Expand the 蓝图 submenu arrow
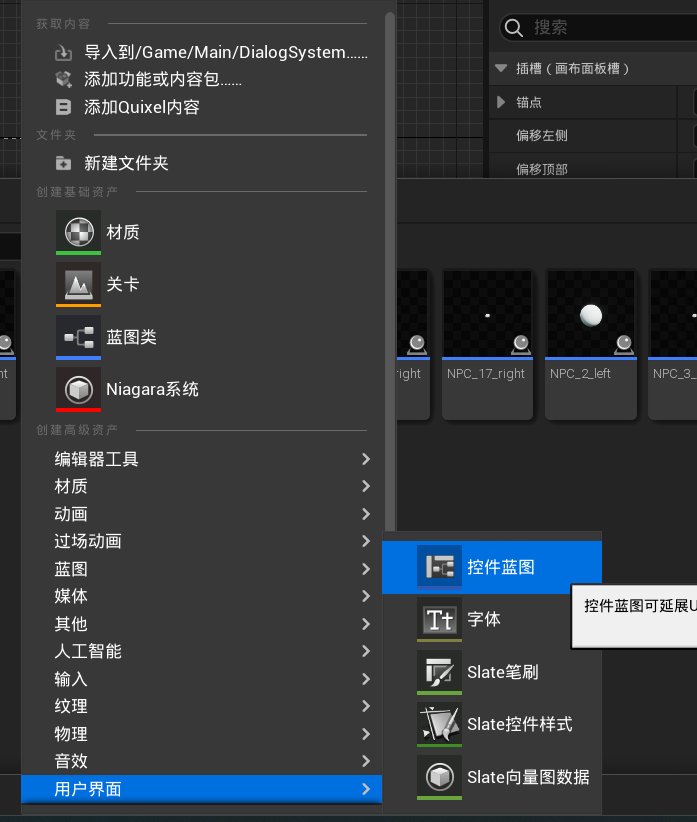This screenshot has width=697, height=822. pyautogui.click(x=366, y=569)
